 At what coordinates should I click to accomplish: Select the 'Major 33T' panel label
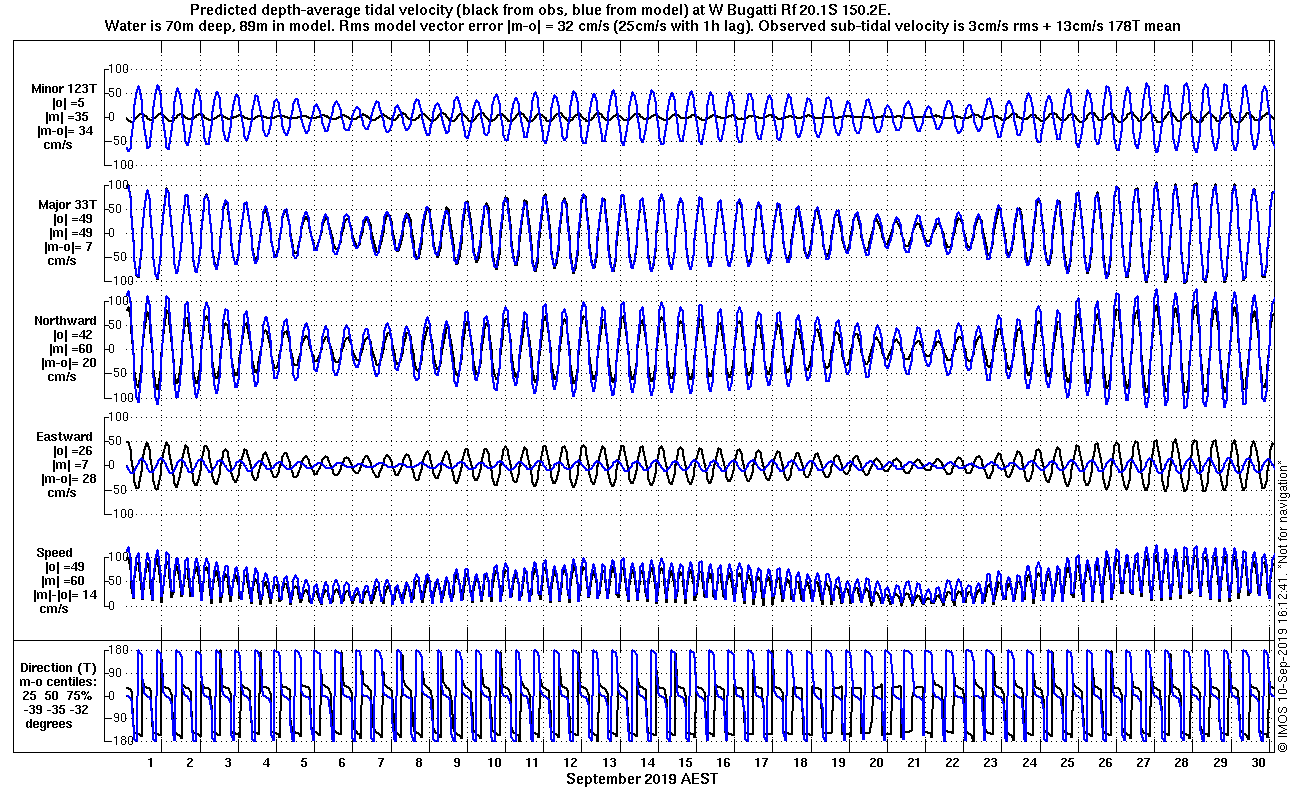(x=67, y=205)
